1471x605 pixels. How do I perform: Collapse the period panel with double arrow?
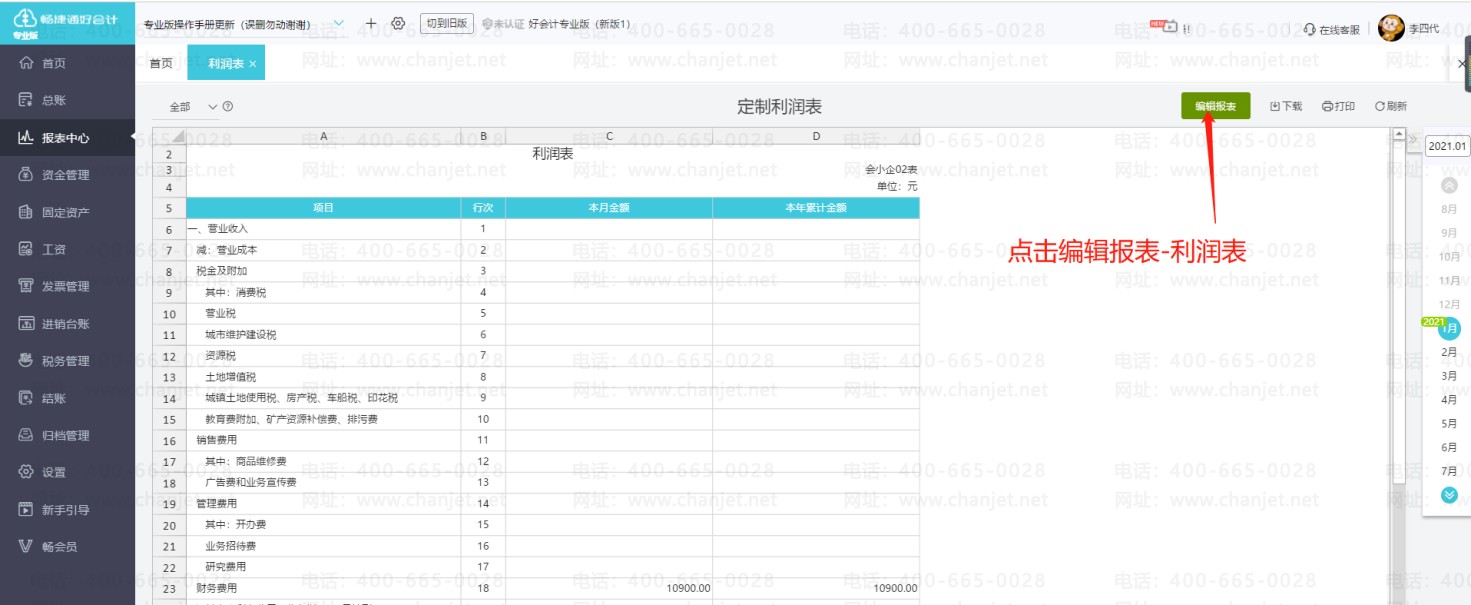click(x=1414, y=141)
